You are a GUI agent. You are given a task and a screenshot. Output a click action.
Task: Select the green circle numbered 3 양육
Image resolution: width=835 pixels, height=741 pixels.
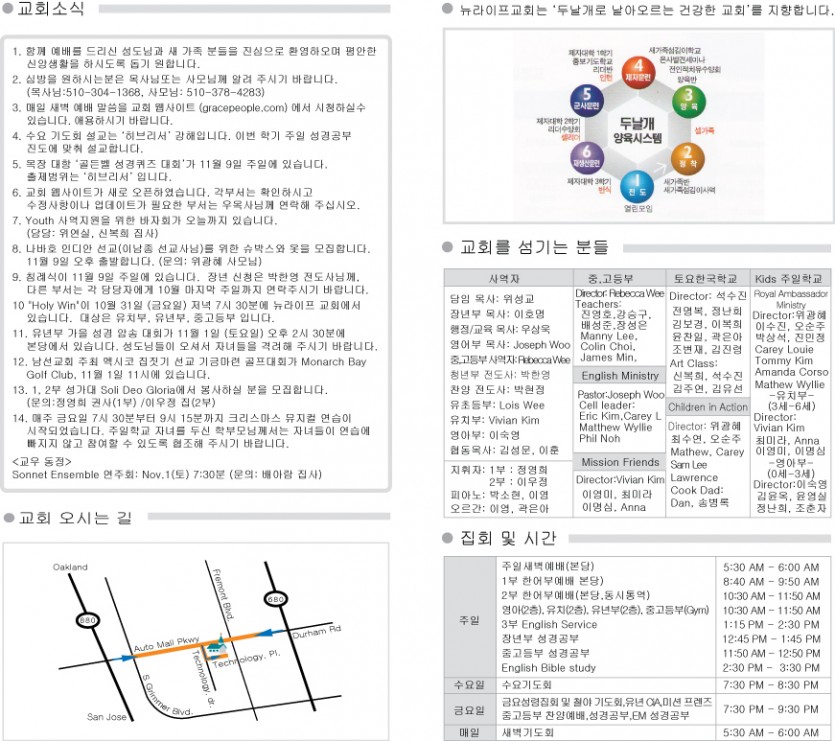coord(689,101)
